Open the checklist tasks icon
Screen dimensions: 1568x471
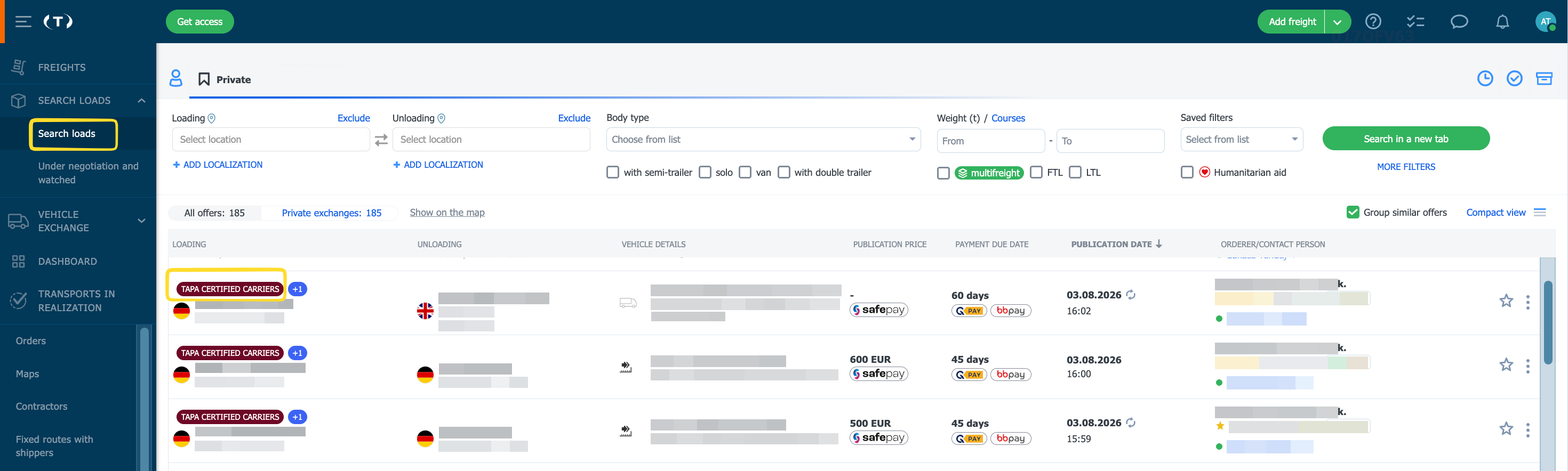1416,22
